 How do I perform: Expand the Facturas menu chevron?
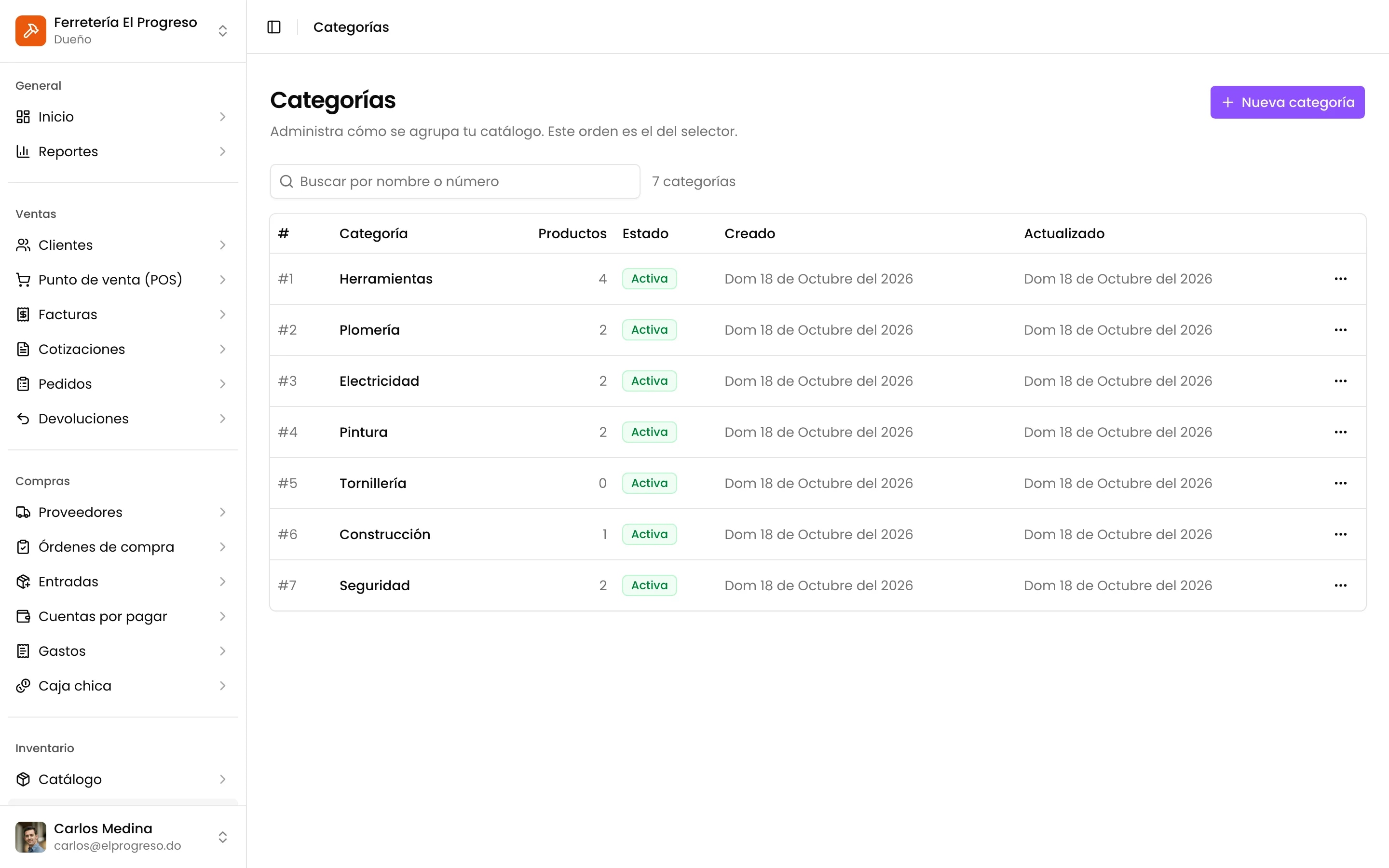(223, 314)
